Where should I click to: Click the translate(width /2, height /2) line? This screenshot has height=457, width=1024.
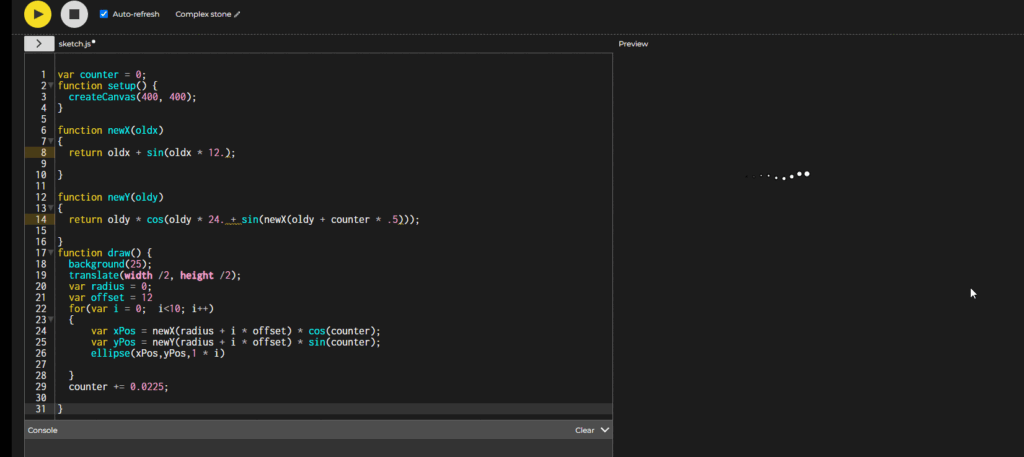[x=155, y=275]
